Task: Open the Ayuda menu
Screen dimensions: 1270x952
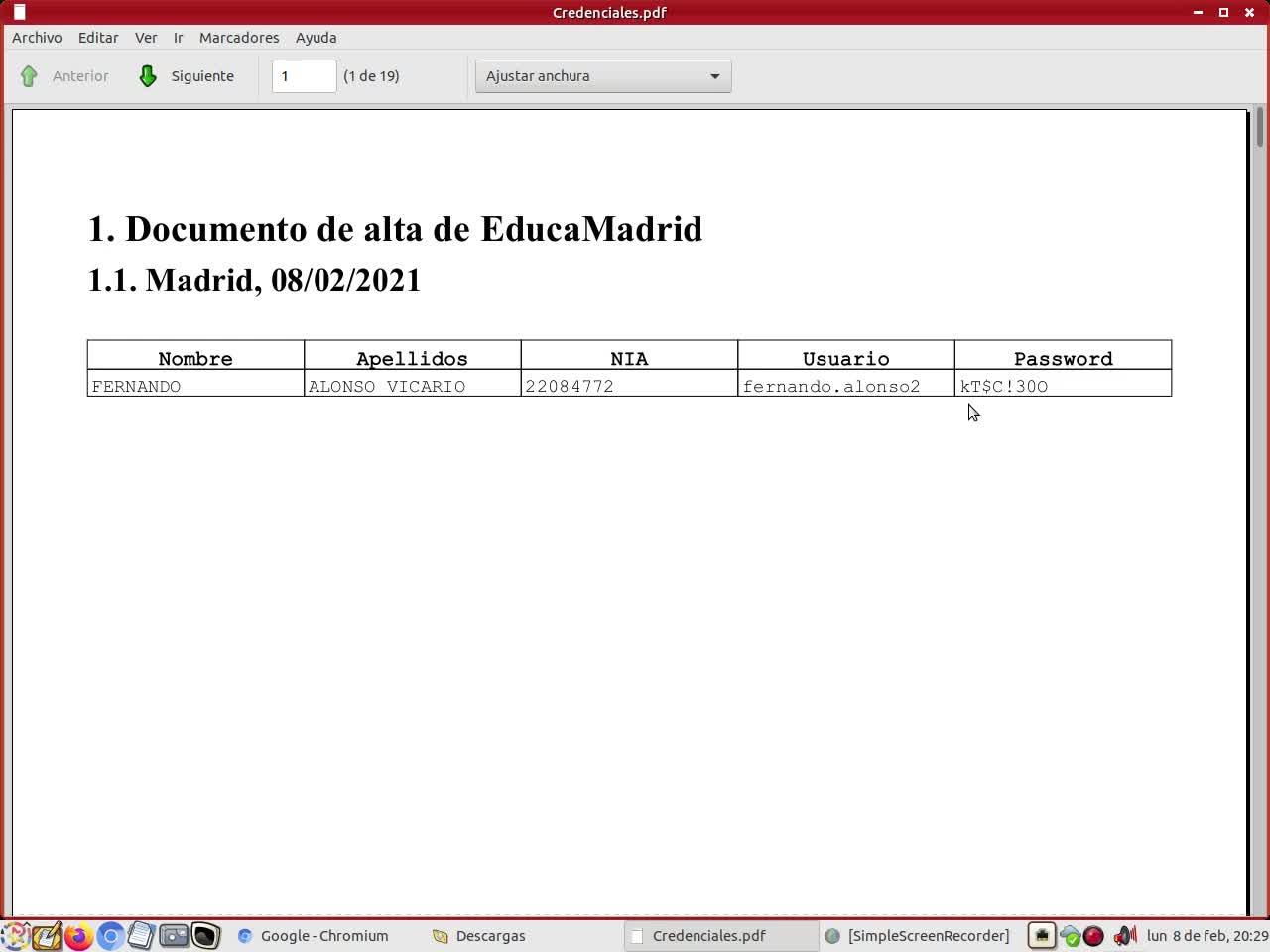Action: coord(317,38)
